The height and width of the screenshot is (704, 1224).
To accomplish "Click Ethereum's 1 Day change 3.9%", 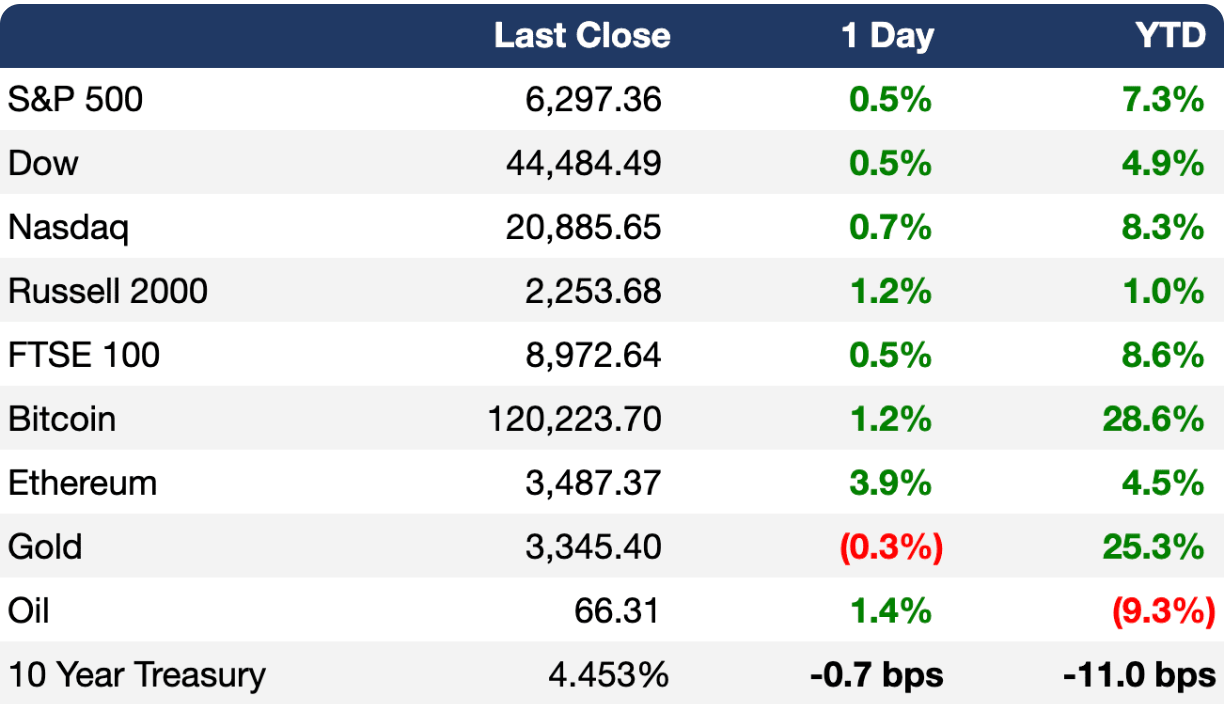I will pyautogui.click(x=891, y=483).
